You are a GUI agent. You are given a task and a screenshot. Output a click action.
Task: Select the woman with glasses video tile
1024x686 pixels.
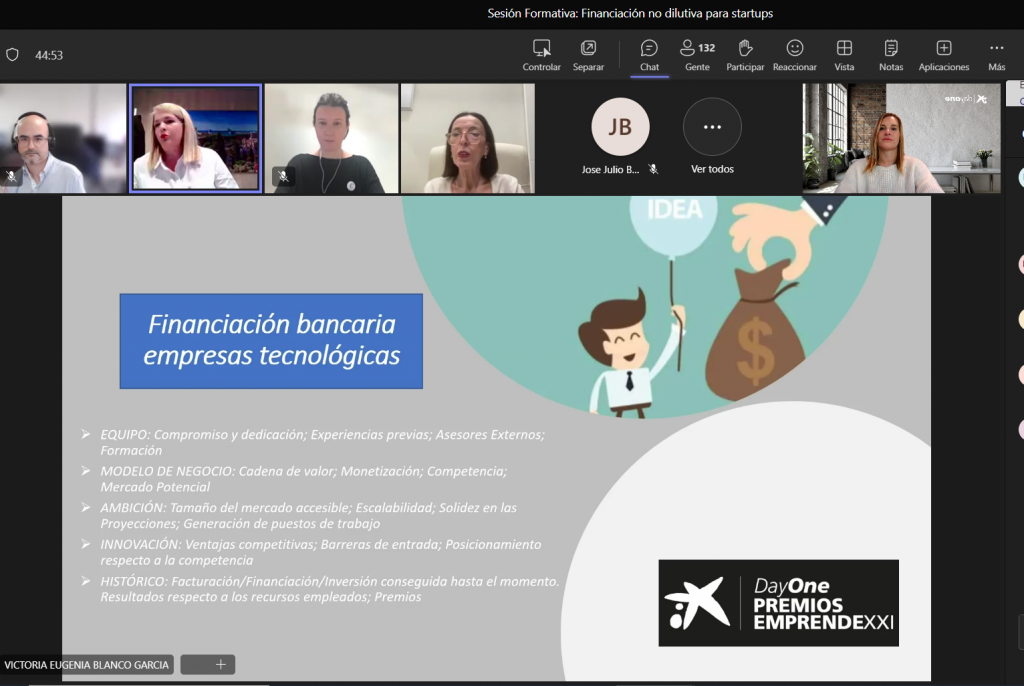click(468, 138)
